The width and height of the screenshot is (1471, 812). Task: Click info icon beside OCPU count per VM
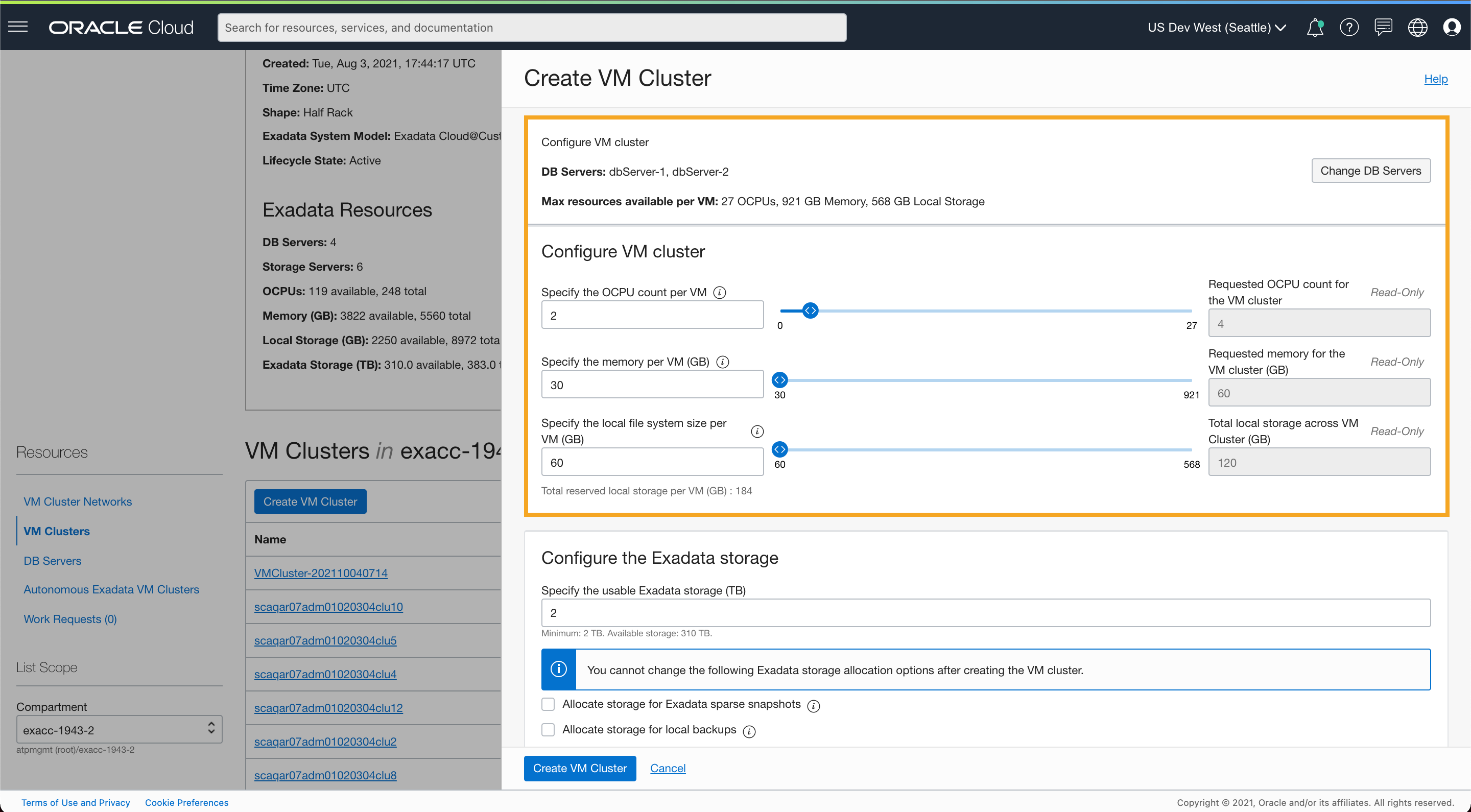pos(720,292)
